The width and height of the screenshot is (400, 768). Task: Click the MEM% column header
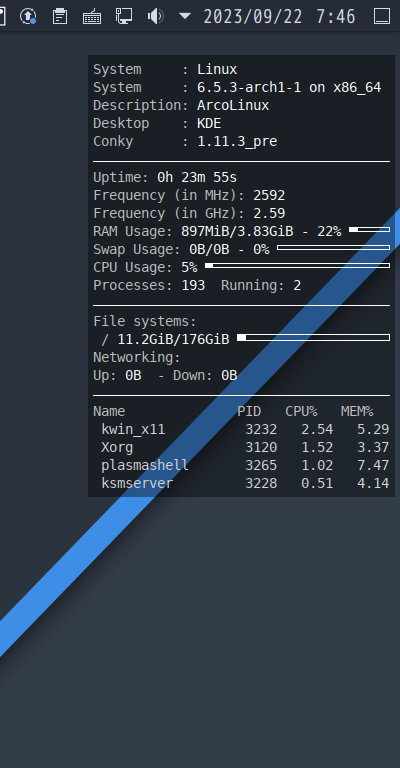[357, 411]
